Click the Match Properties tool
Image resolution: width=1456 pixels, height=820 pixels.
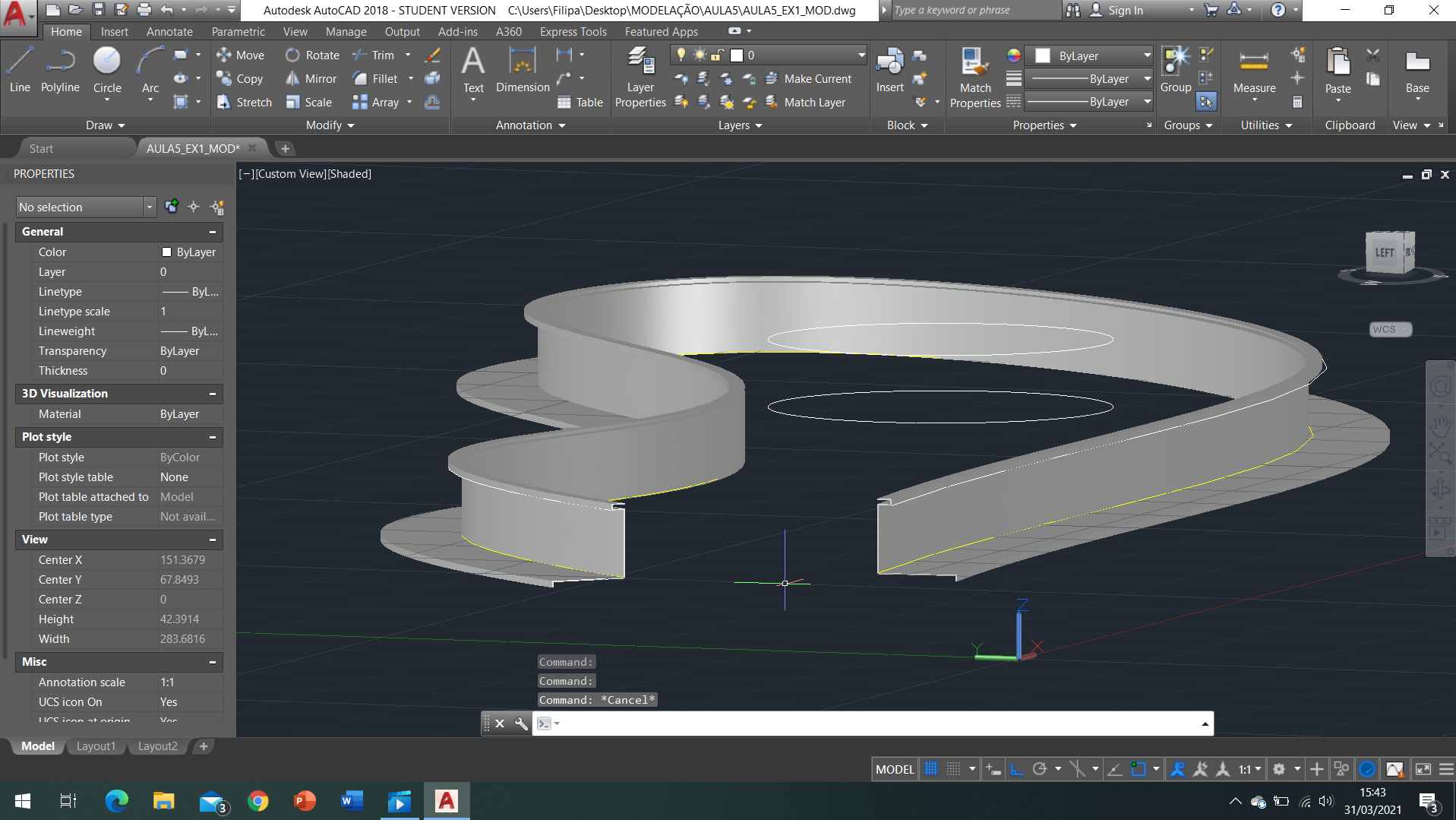(974, 76)
